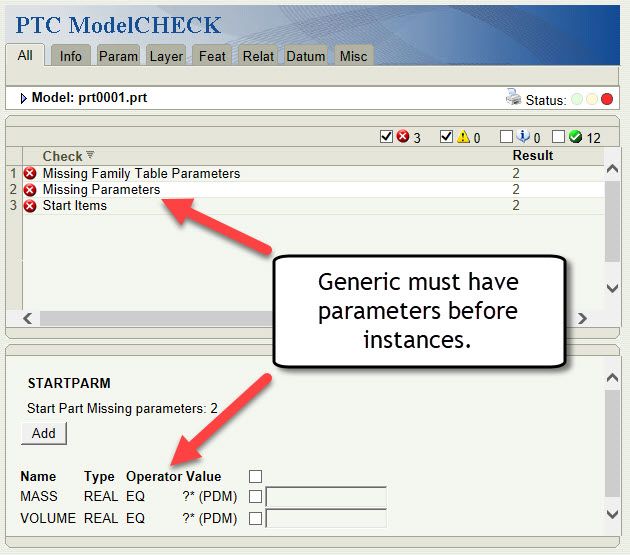This screenshot has height=555, width=630.
Task: Click the results list vertical scrollbar thumb
Action: [612, 221]
